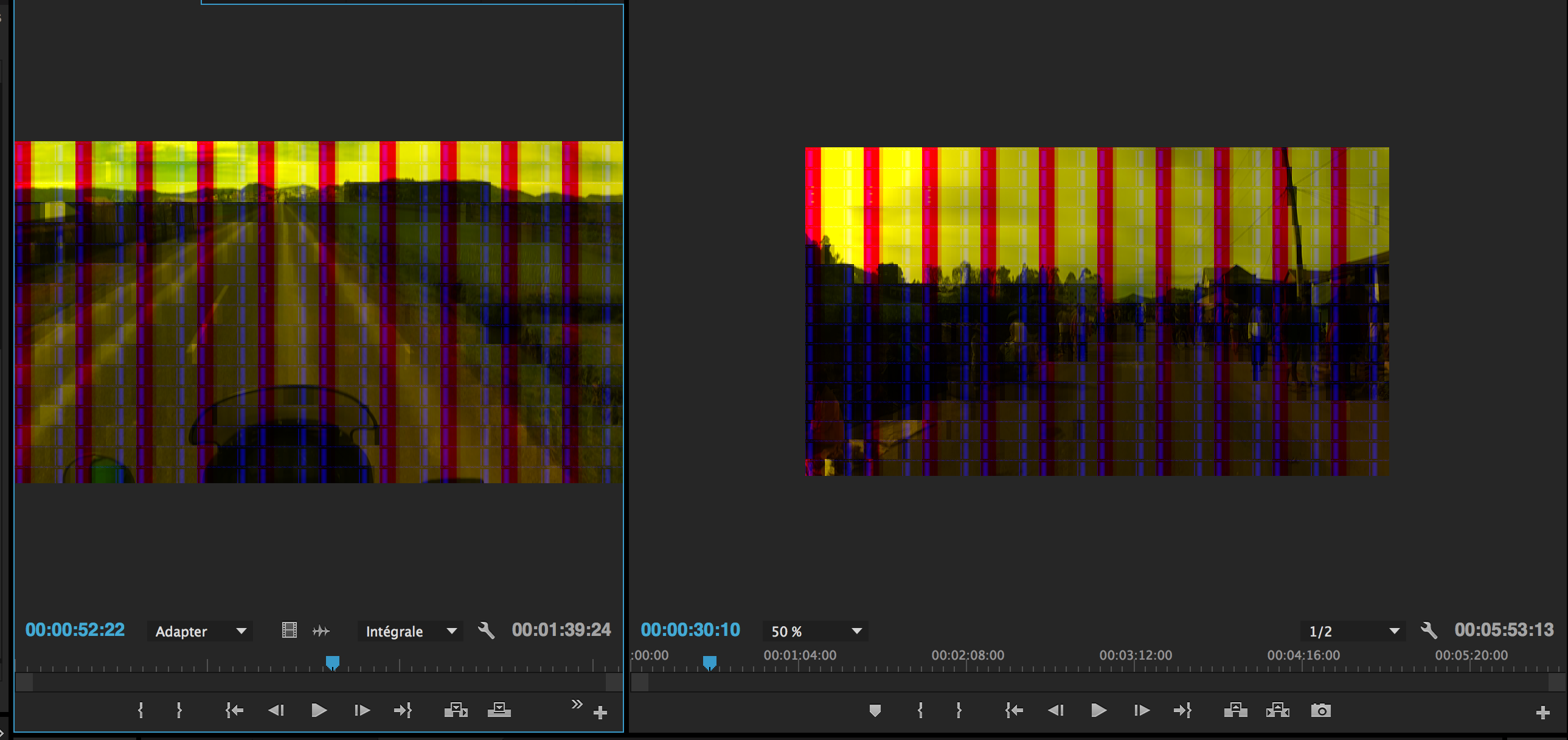Open Source monitor wrench settings
The height and width of the screenshot is (740, 1568).
click(x=487, y=630)
